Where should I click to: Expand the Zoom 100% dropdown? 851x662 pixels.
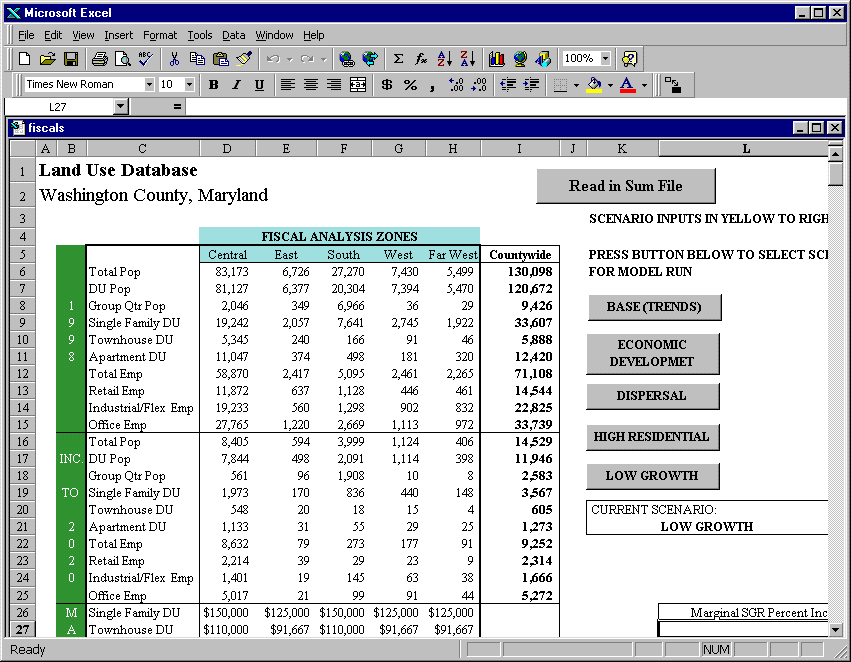[606, 59]
